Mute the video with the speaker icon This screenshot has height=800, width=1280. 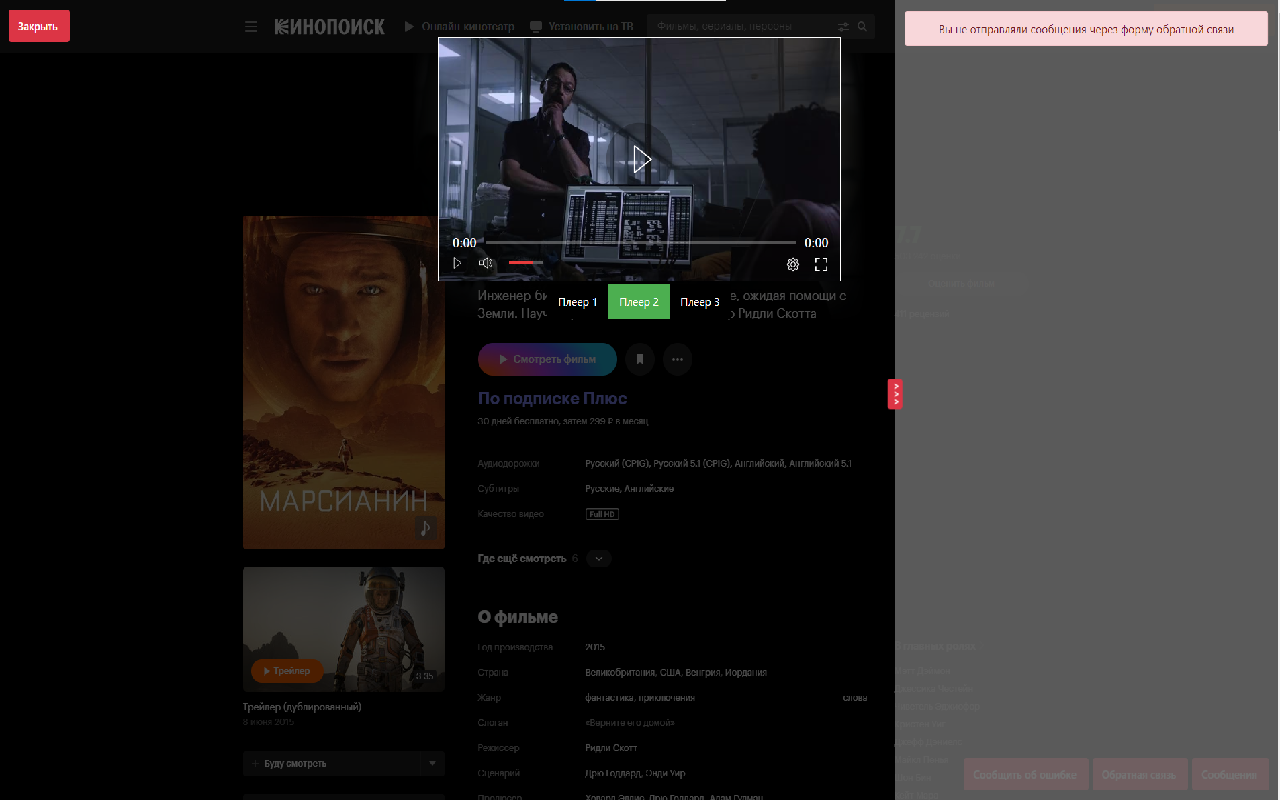point(485,262)
